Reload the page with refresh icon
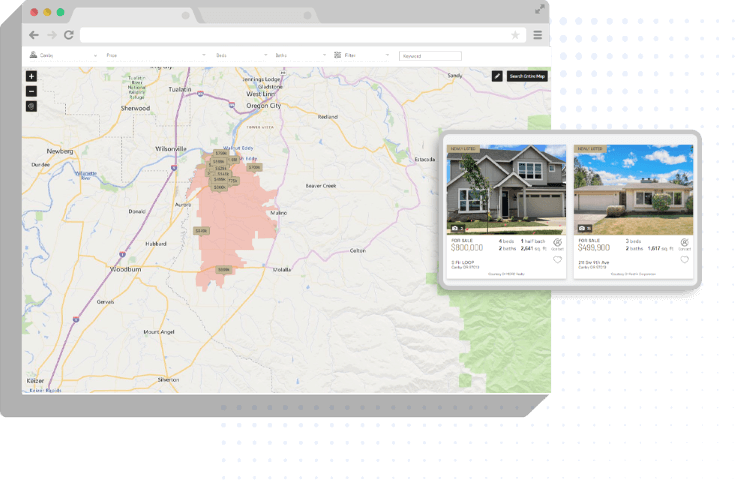Viewport: 735px width, 480px height. [69, 35]
